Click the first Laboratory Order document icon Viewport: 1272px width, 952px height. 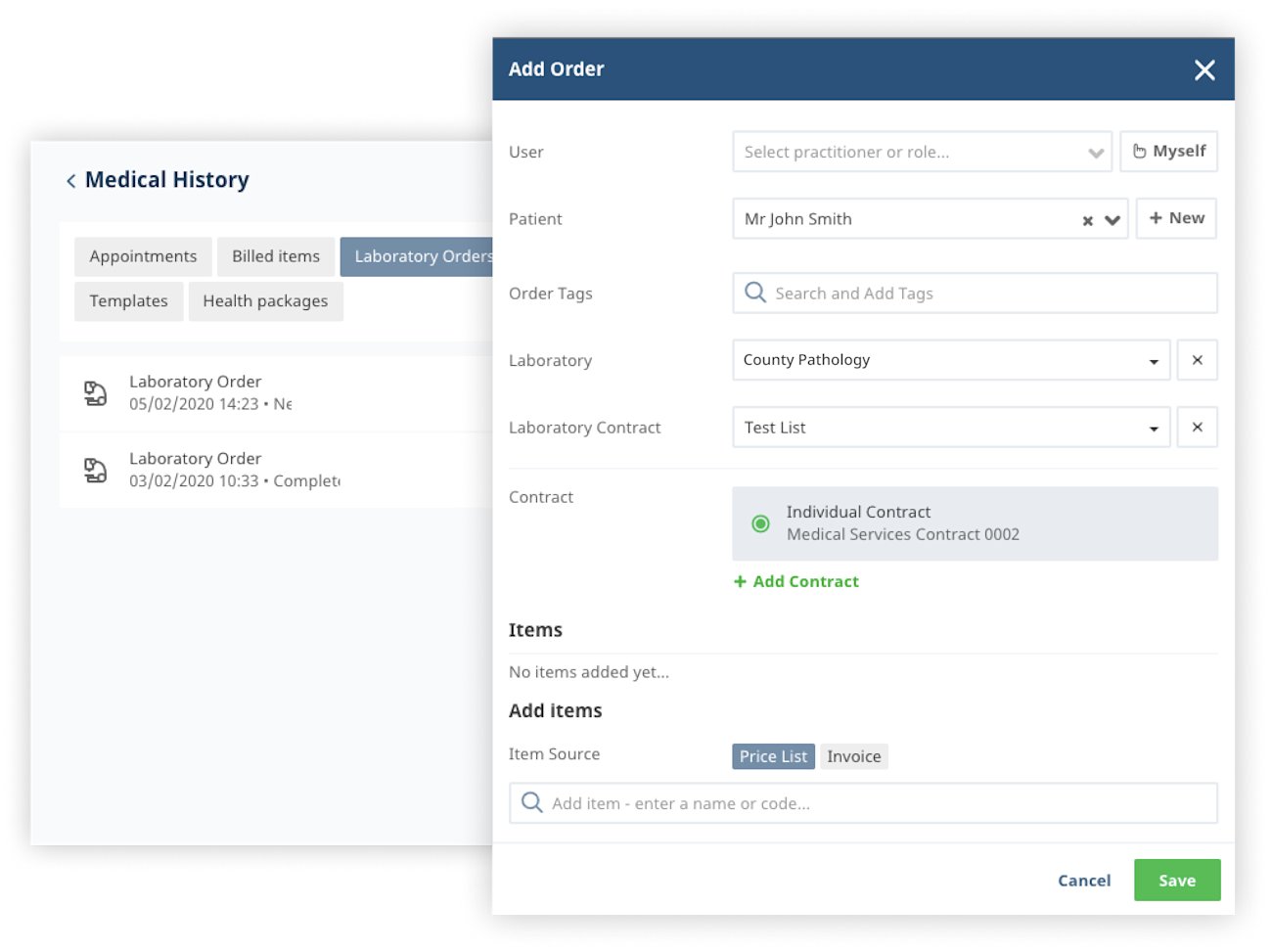95,392
